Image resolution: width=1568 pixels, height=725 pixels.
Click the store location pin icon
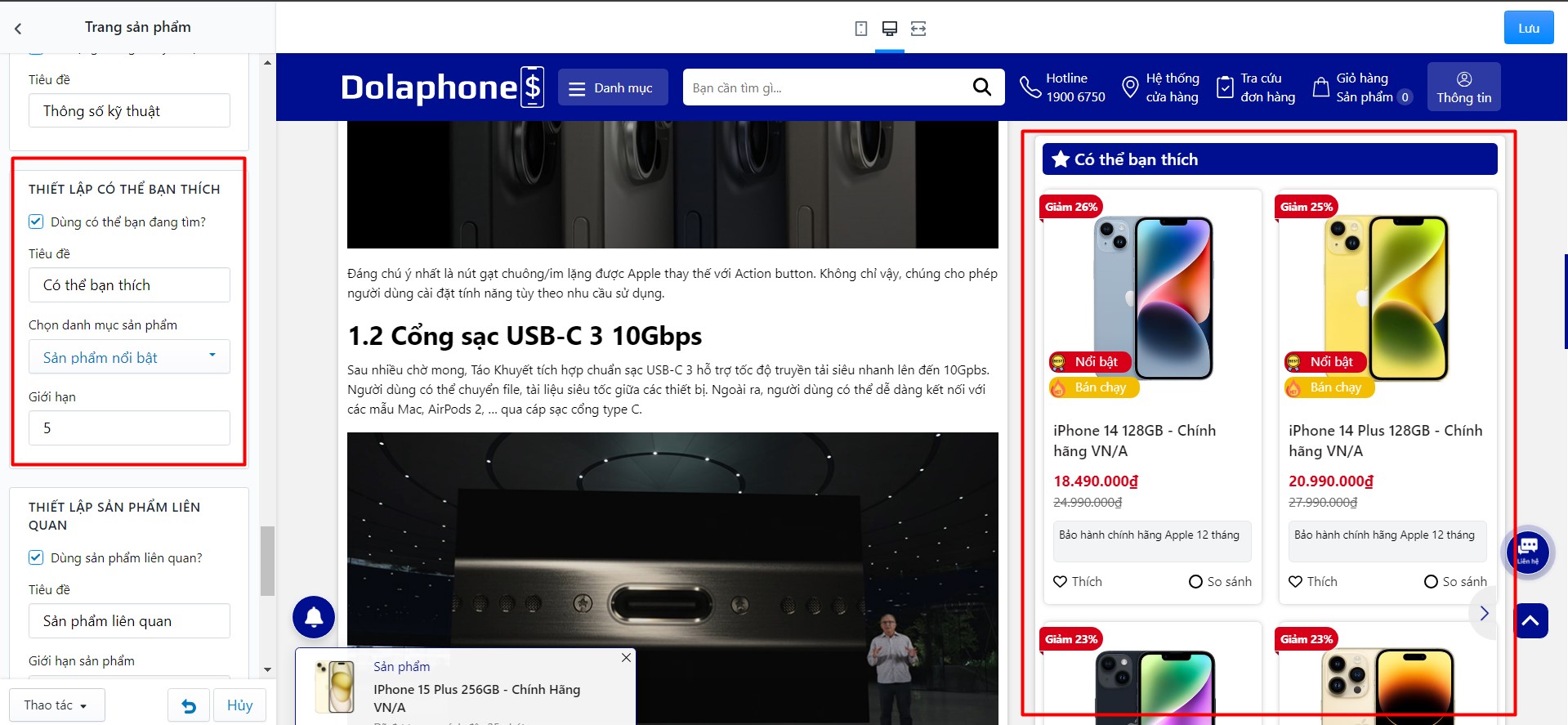(1130, 87)
